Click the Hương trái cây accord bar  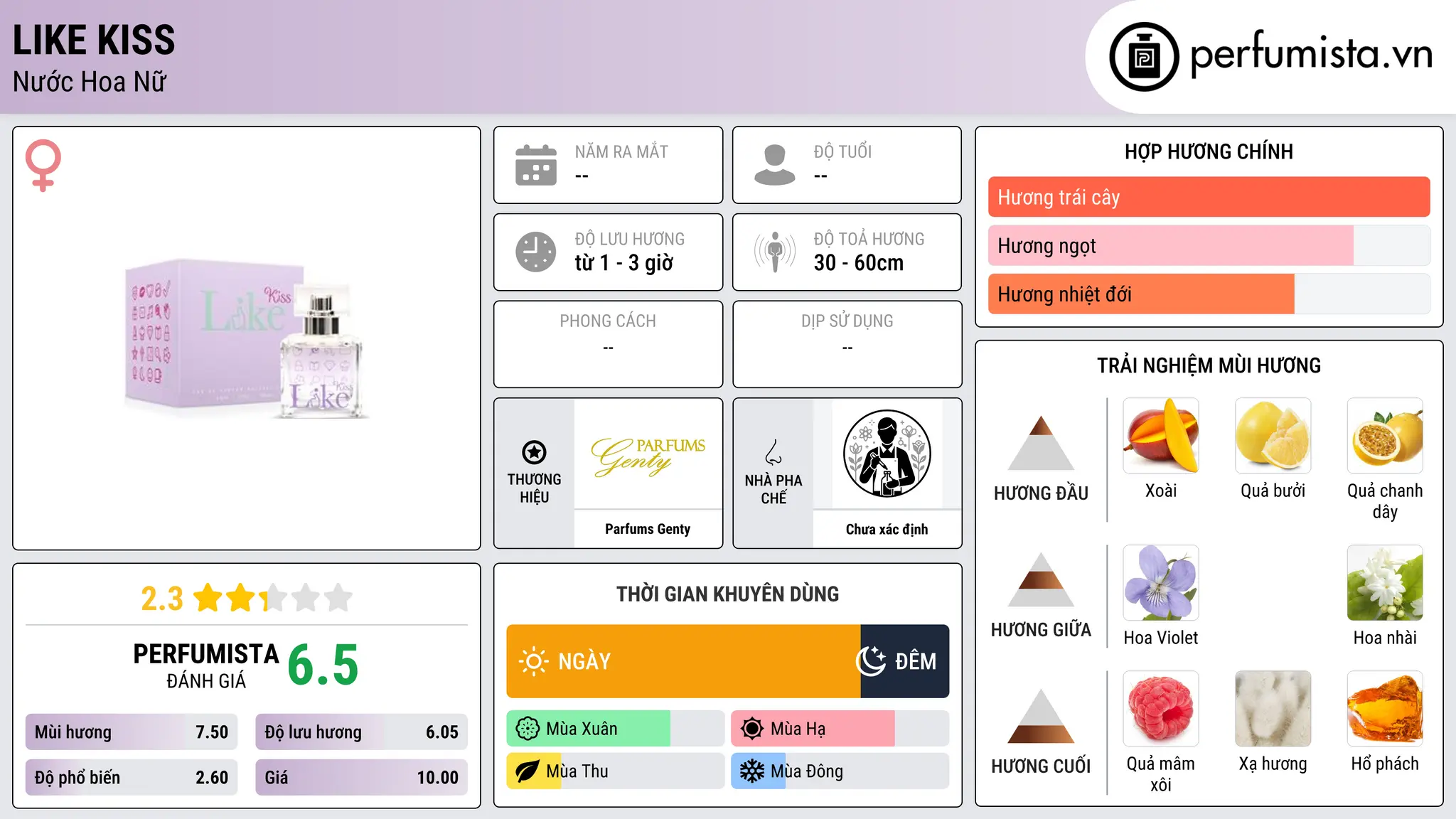click(1209, 197)
